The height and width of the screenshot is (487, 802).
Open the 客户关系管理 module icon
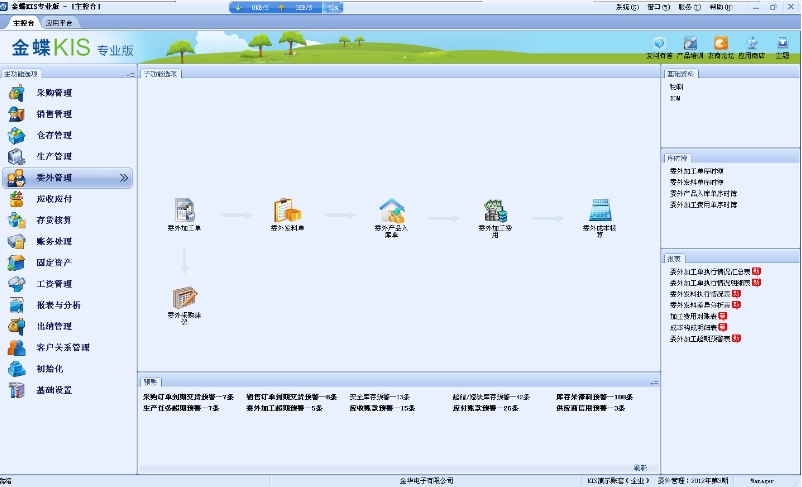click(16, 348)
